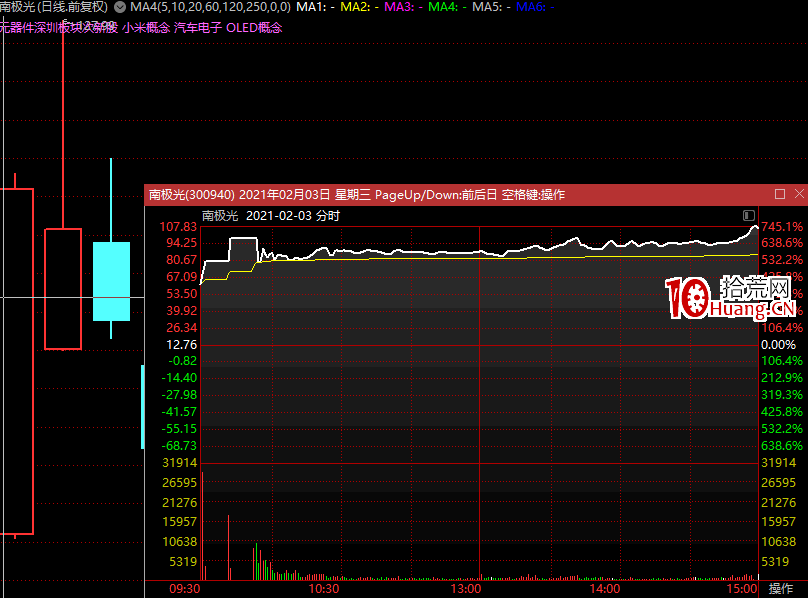Click the -68.73 lower price label
This screenshot has width=808, height=598.
pos(179,446)
